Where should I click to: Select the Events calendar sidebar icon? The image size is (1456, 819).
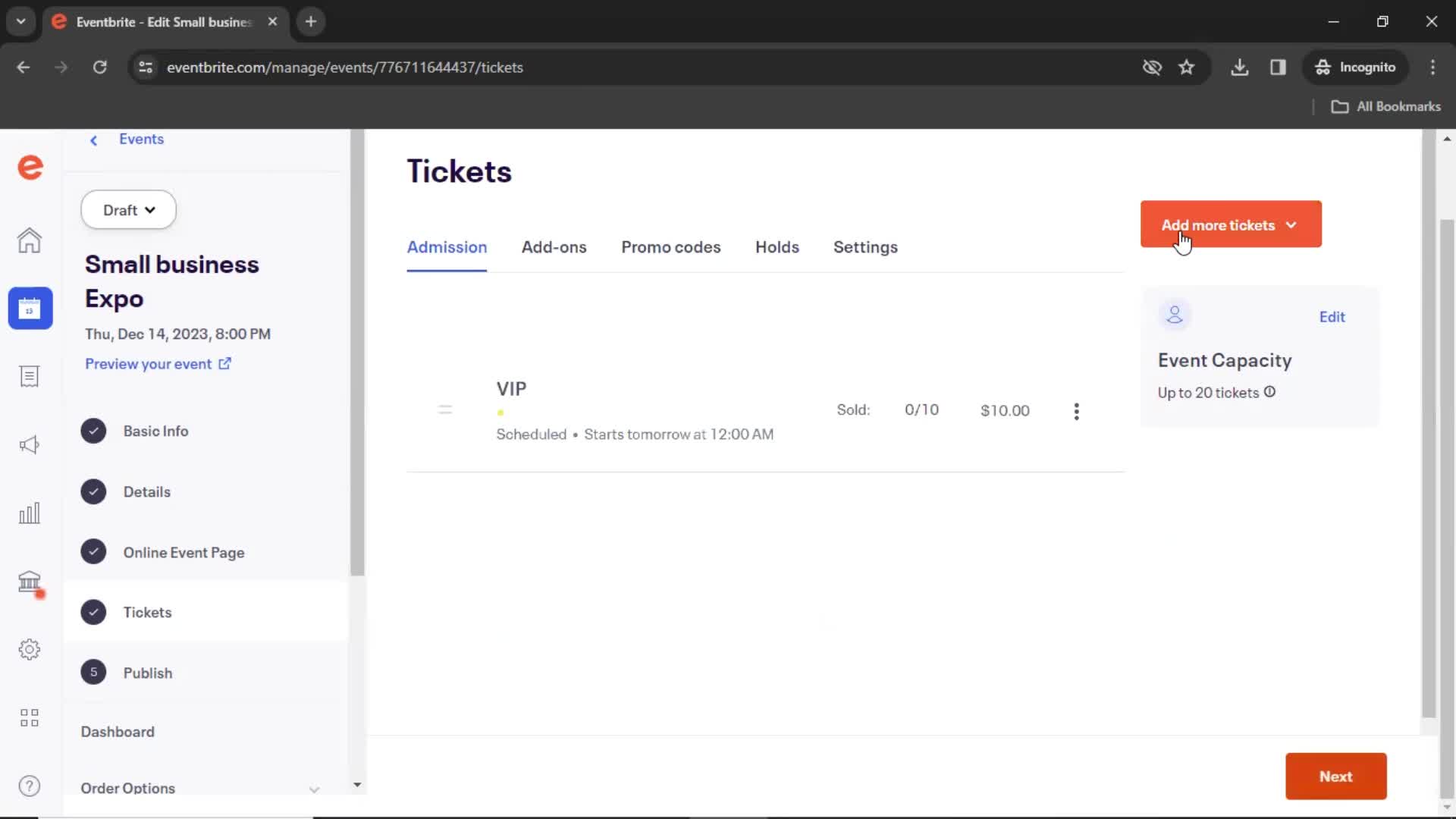point(30,309)
